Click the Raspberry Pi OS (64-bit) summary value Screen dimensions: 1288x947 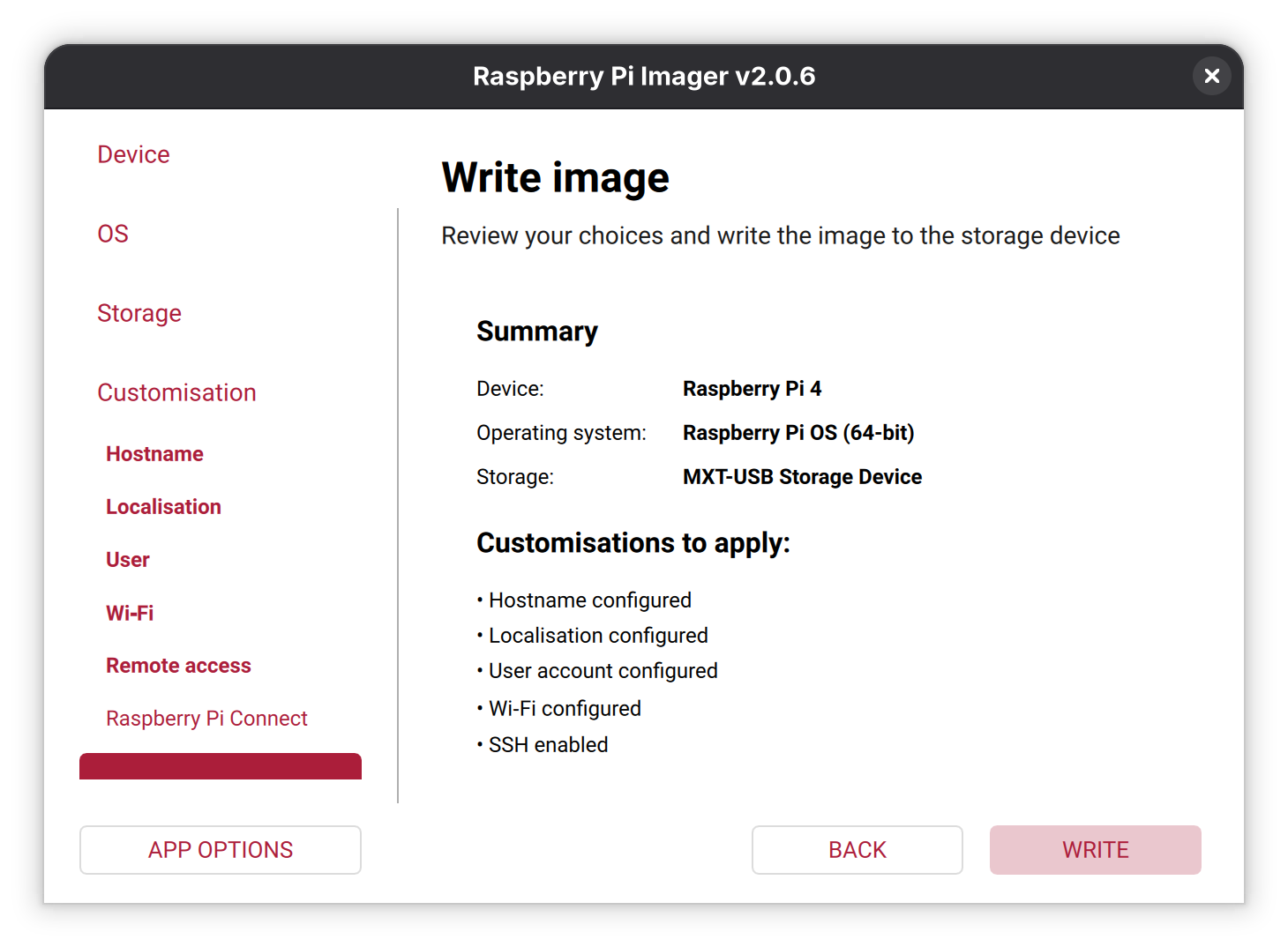pyautogui.click(x=798, y=433)
